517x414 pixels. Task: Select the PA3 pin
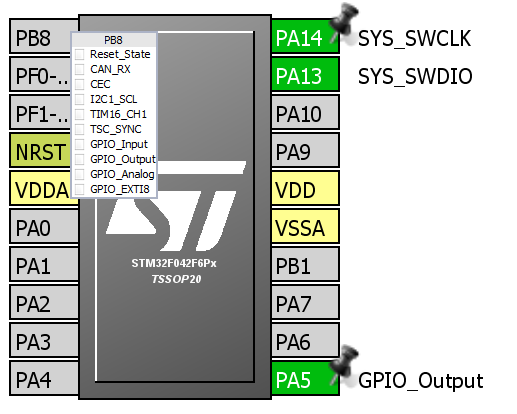point(44,340)
